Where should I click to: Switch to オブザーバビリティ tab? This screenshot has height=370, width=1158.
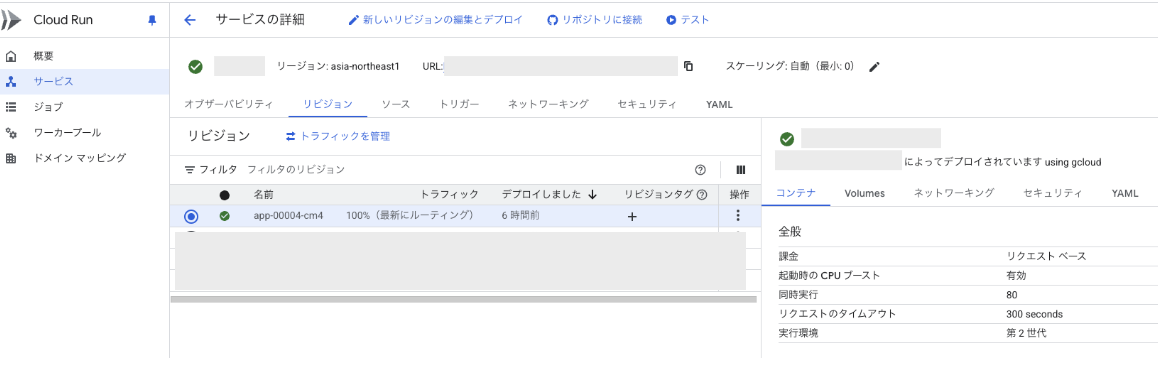[x=228, y=104]
